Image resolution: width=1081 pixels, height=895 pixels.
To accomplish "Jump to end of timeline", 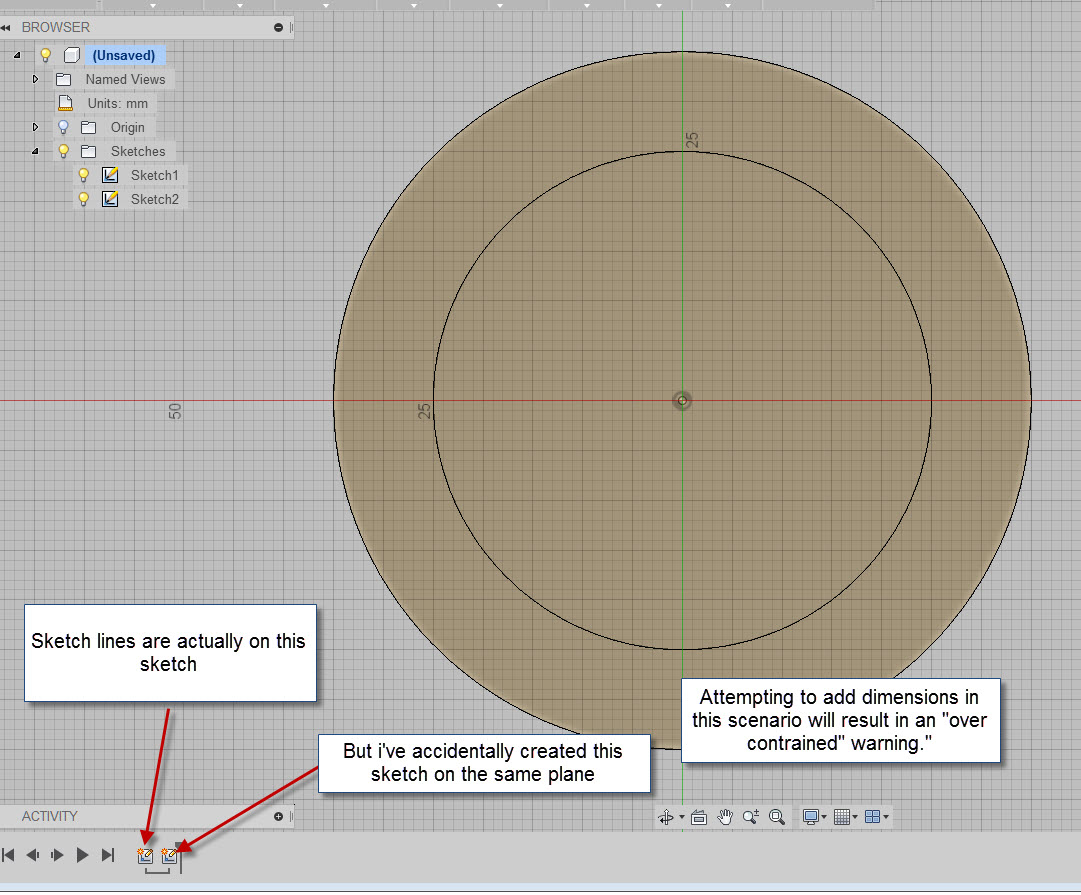I will 108,856.
